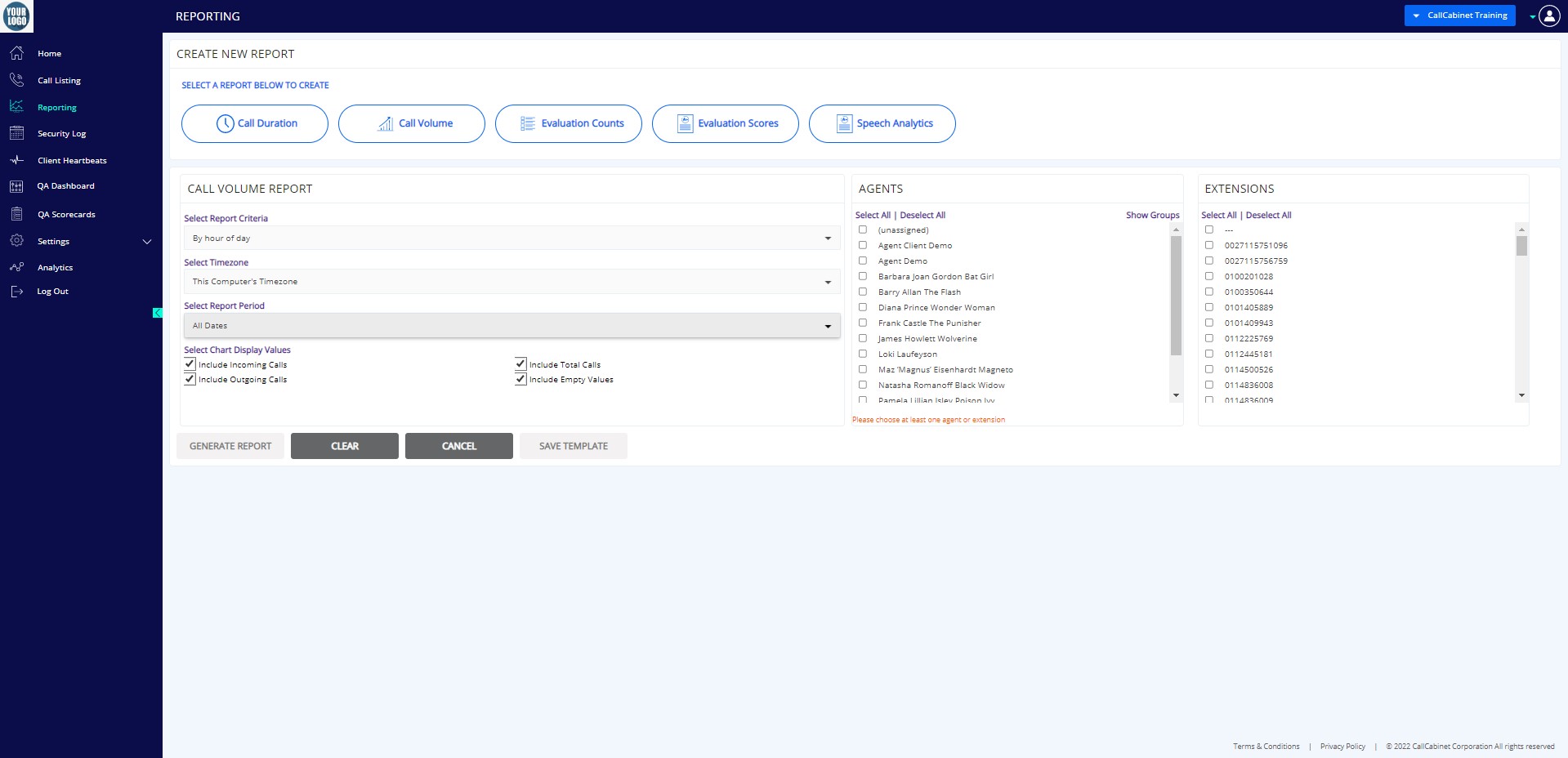
Task: Toggle Include Incoming Calls checkbox
Action: coord(190,364)
